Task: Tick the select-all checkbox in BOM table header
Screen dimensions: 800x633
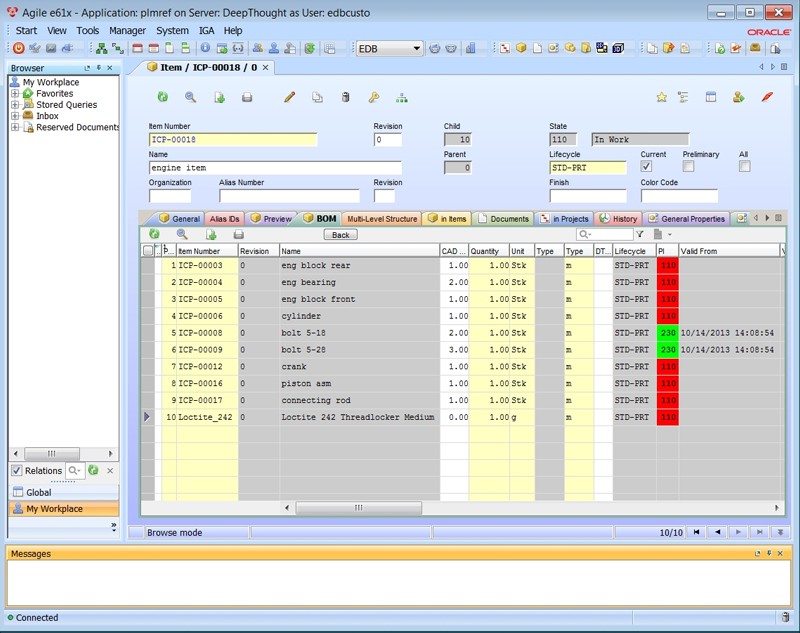Action: coord(148,250)
